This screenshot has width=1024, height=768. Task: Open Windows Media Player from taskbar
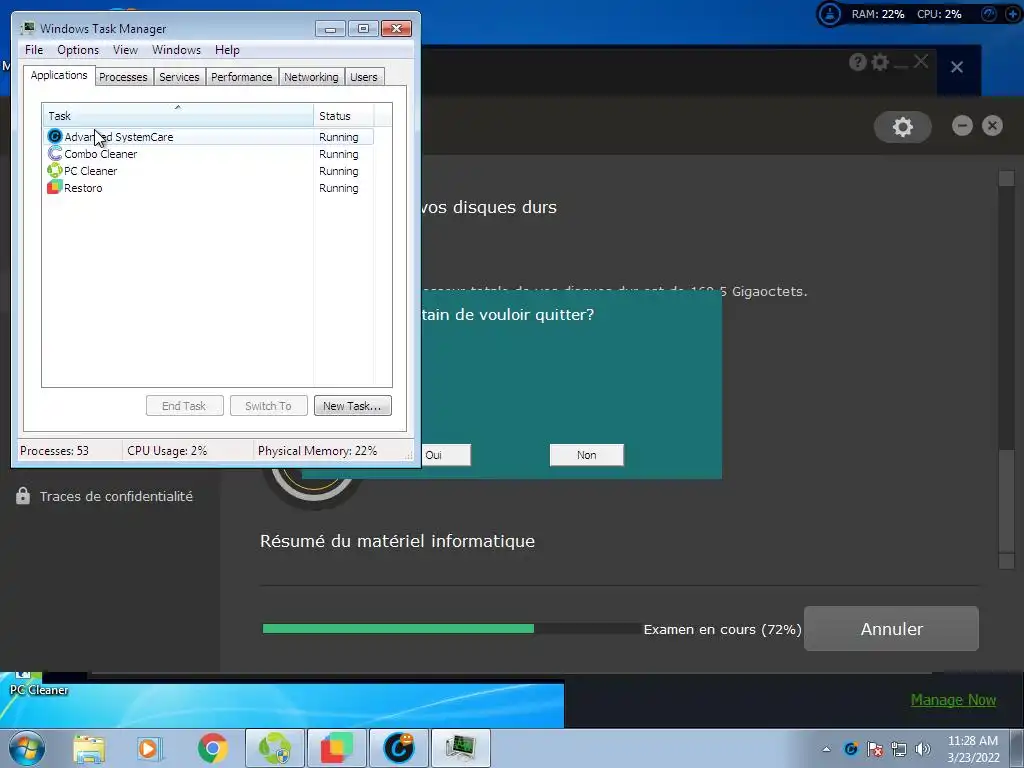[x=150, y=748]
